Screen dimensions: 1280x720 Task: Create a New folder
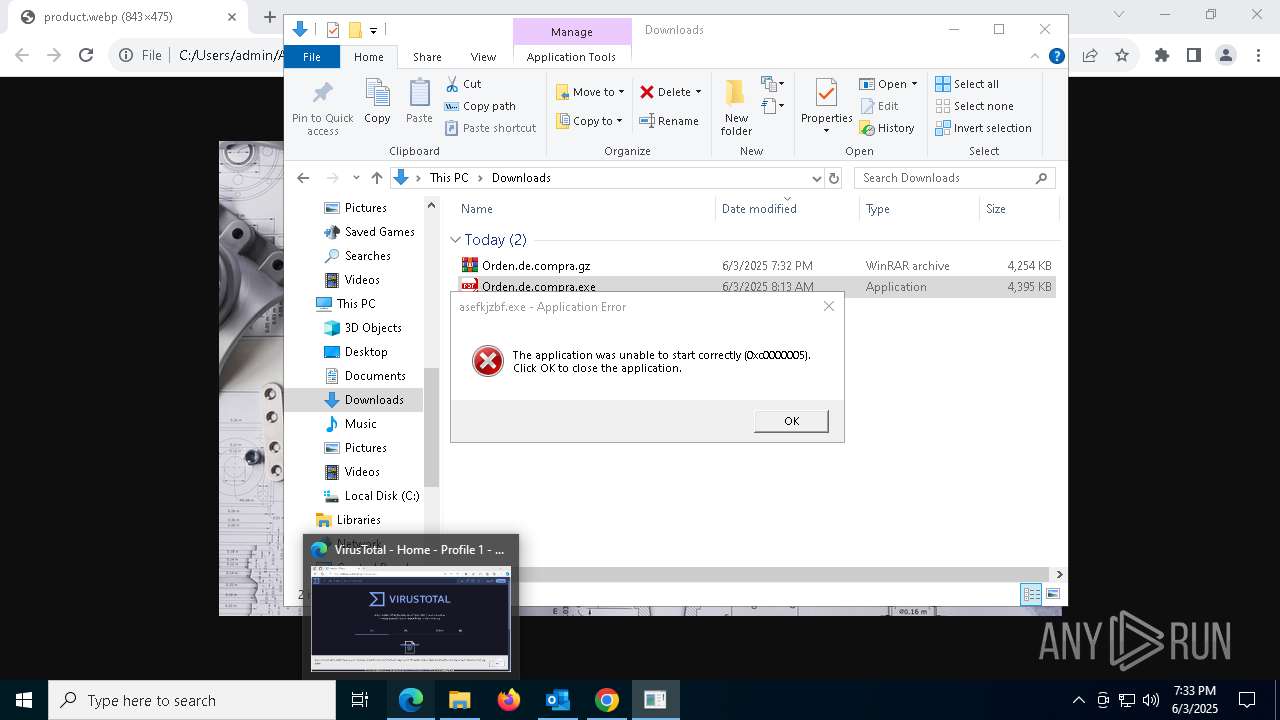coord(736,108)
